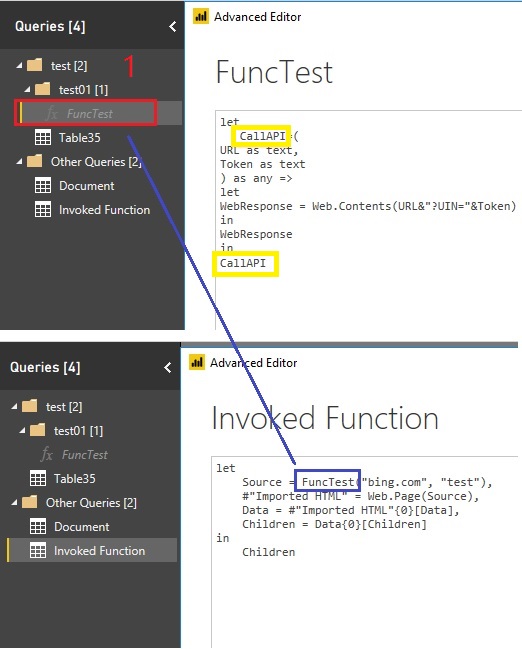Click the final 'Children' line in the Invoked Function code

point(268,552)
